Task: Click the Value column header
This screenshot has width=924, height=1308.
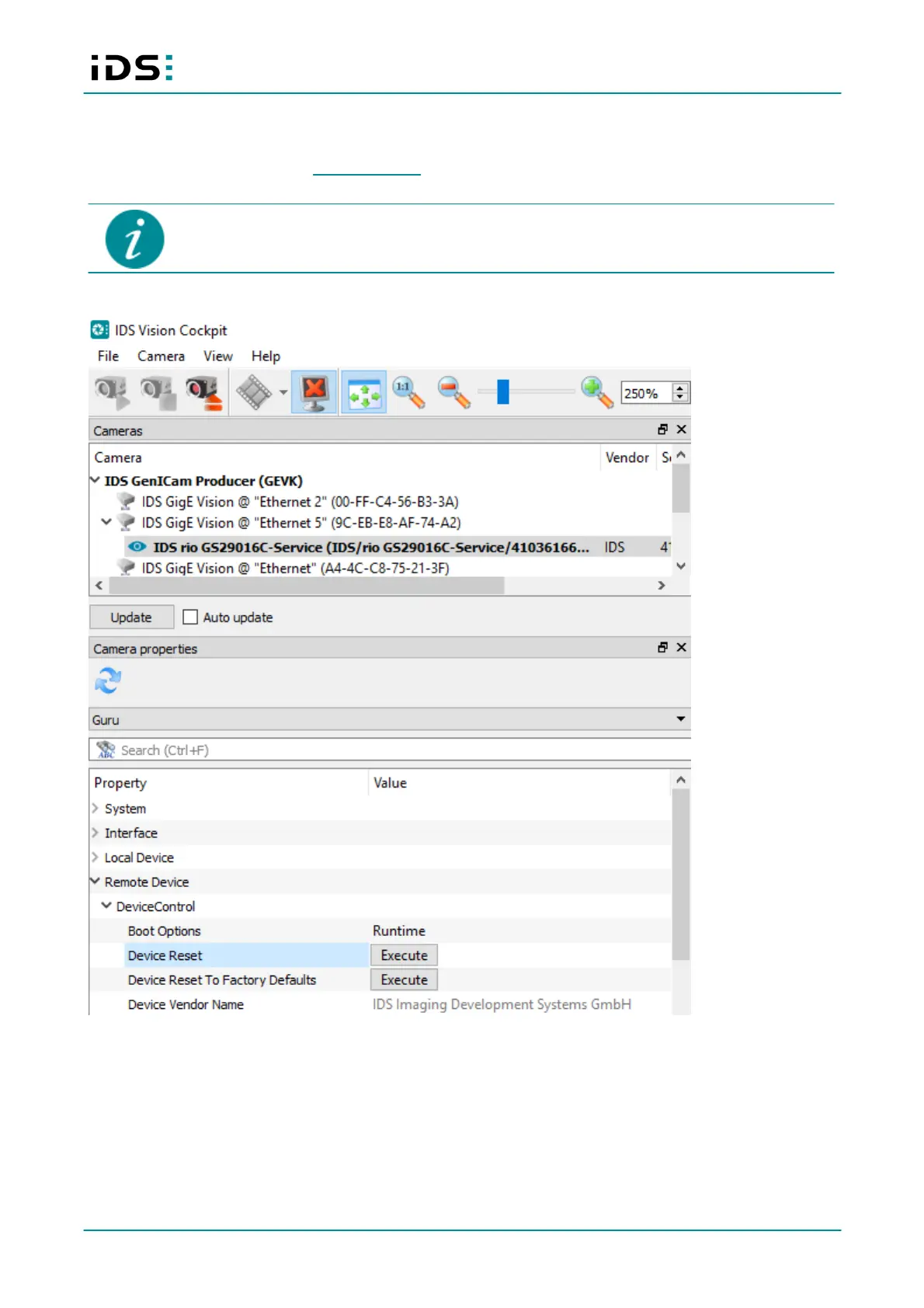Action: [519, 783]
